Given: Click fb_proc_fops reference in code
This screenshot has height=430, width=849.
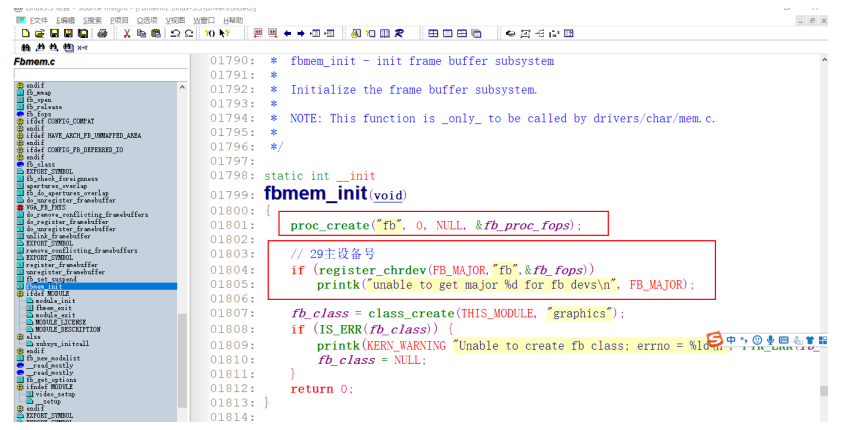Looking at the screenshot, I should point(526,225).
